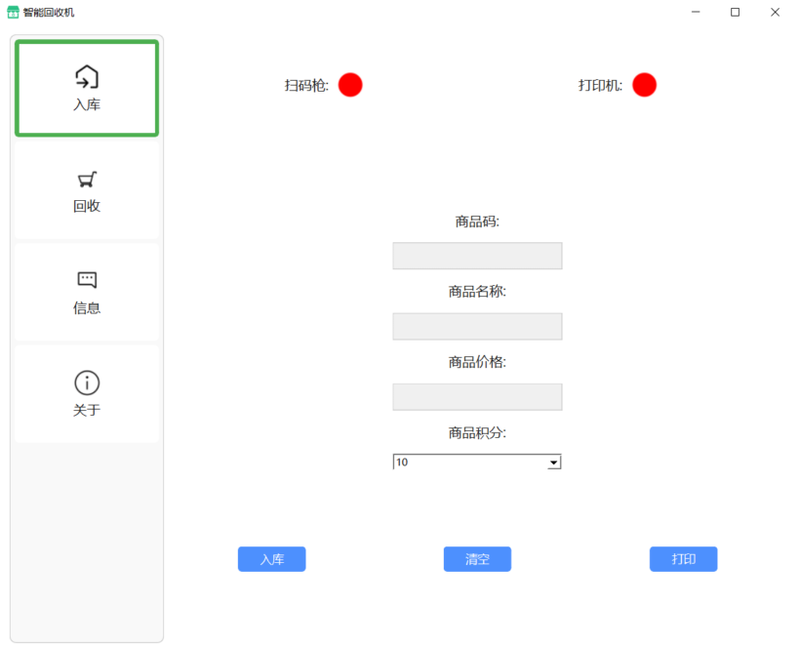Viewport: 800px width, 645px height.
Task: Expand the 商品积分 dropdown arrow
Action: tap(554, 462)
